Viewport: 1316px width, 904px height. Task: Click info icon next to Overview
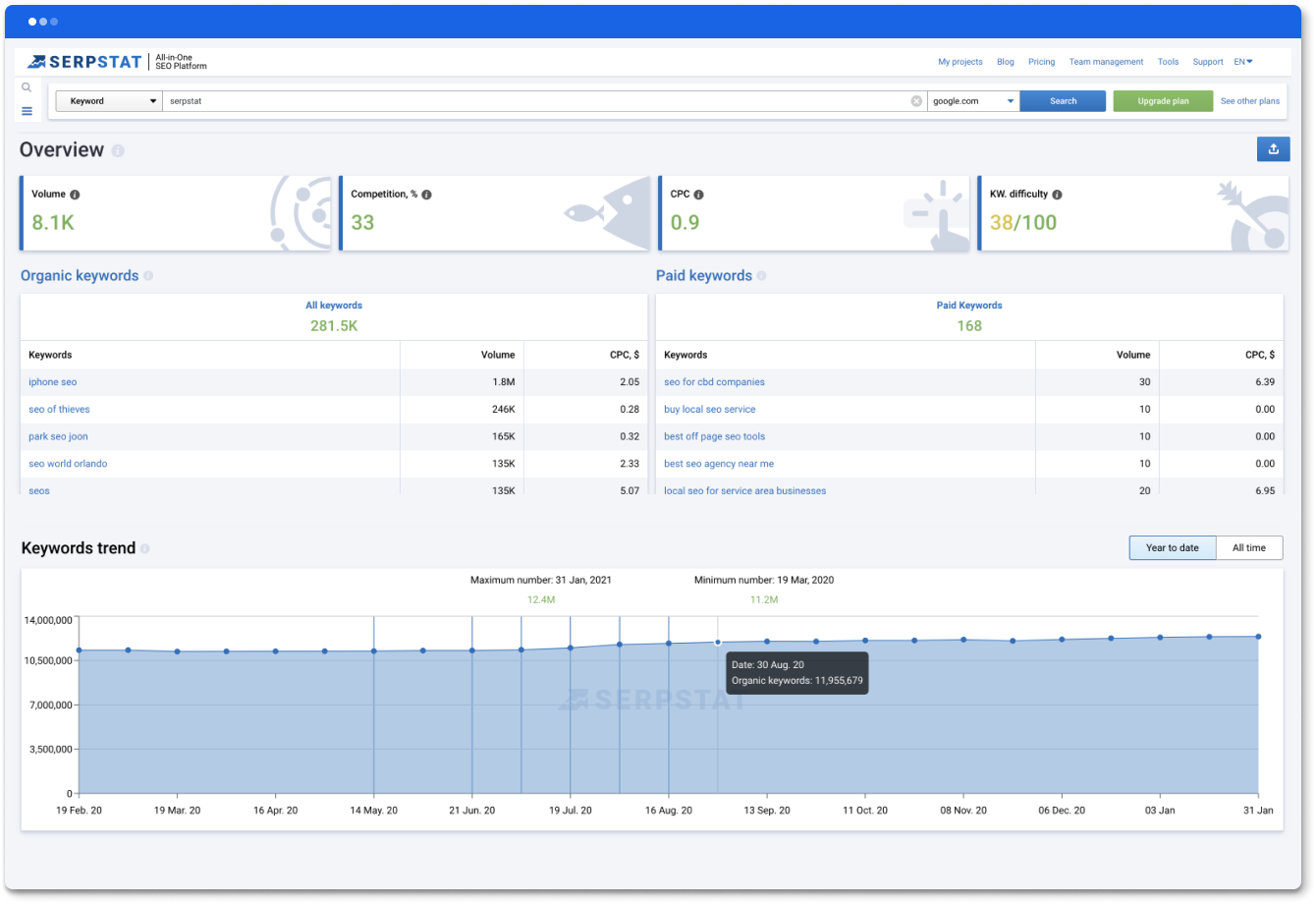click(x=118, y=150)
